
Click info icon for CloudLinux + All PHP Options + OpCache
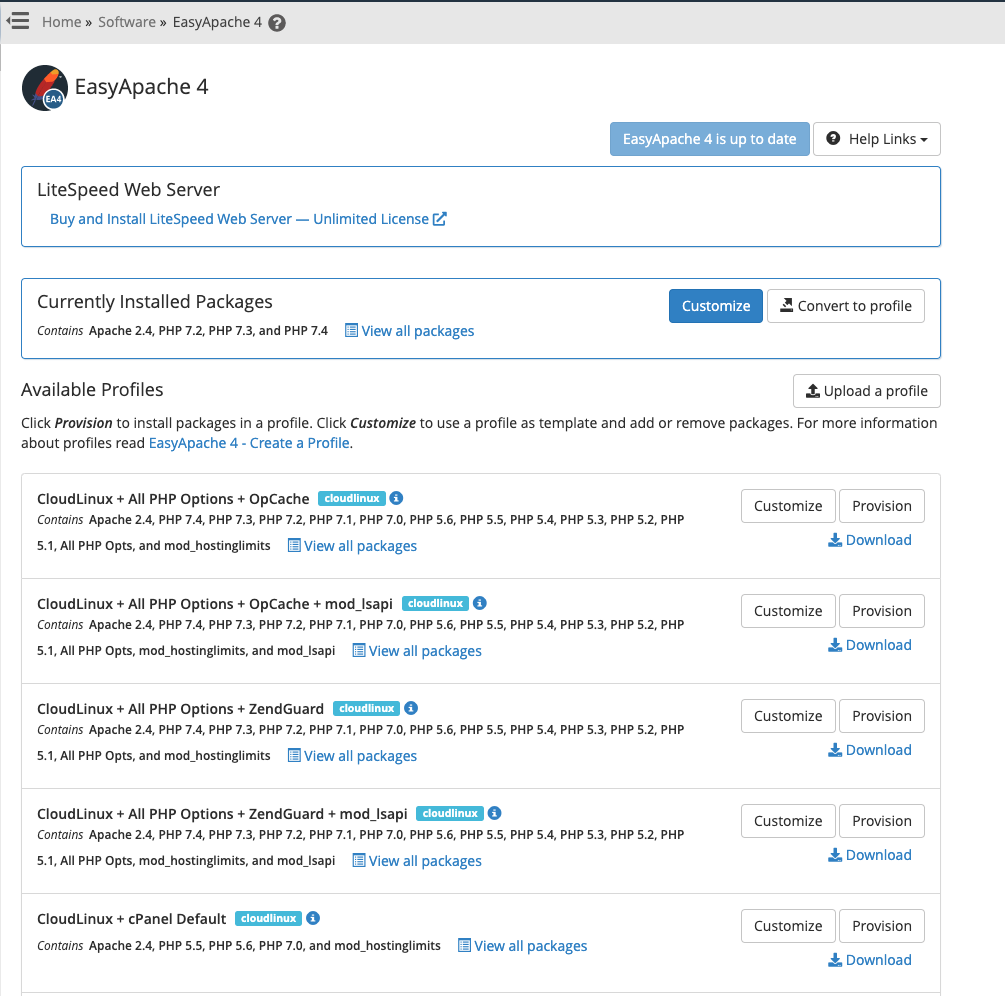(x=396, y=498)
